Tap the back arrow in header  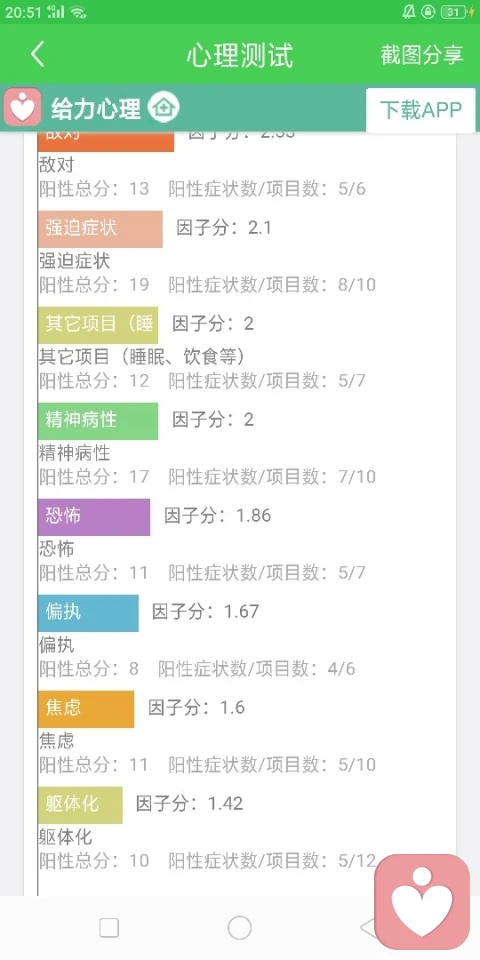point(37,54)
